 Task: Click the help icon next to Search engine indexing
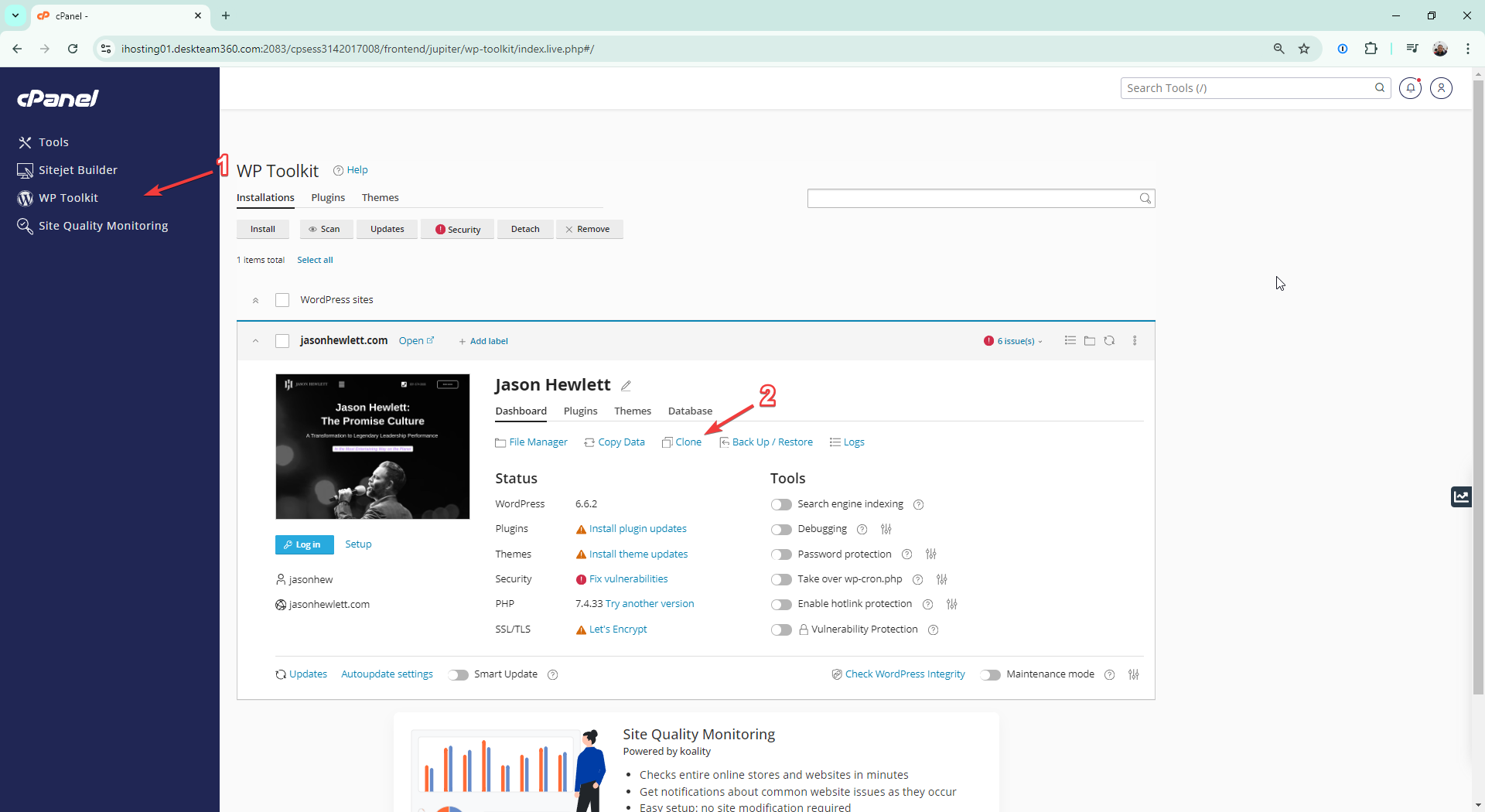(x=919, y=505)
